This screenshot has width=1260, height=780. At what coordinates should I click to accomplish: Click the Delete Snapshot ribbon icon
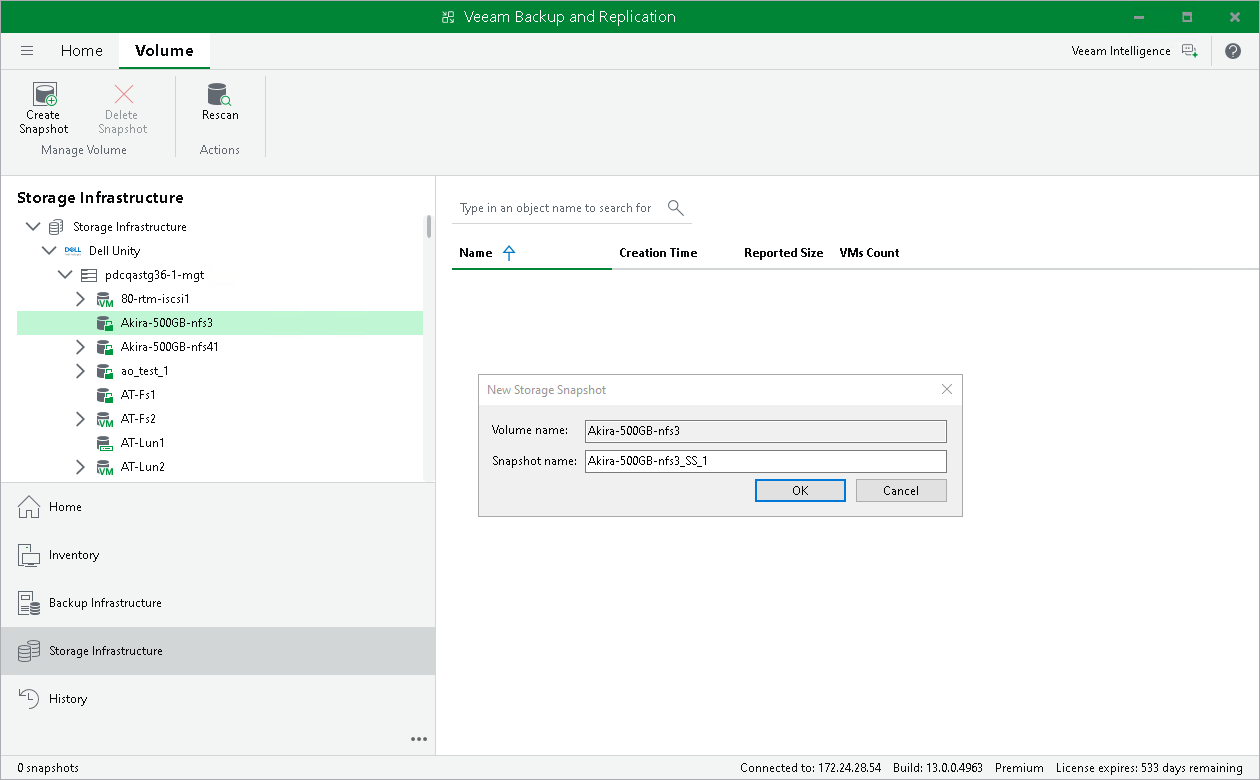click(x=123, y=94)
